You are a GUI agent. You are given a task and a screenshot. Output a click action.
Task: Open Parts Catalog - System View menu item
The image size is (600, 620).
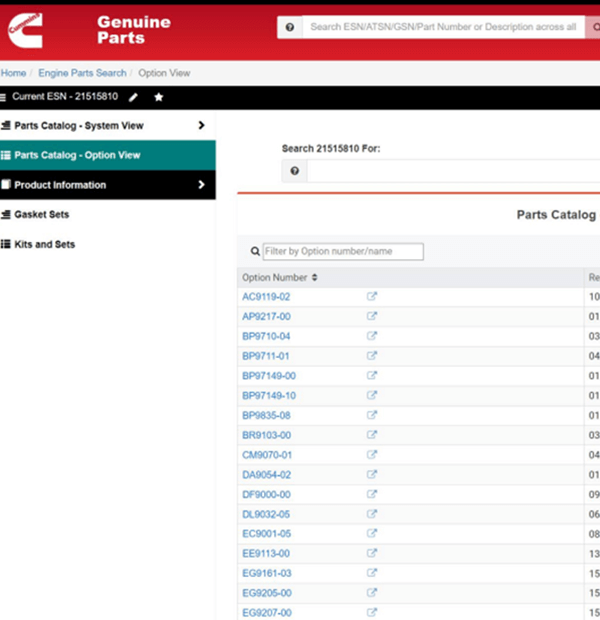(x=108, y=126)
